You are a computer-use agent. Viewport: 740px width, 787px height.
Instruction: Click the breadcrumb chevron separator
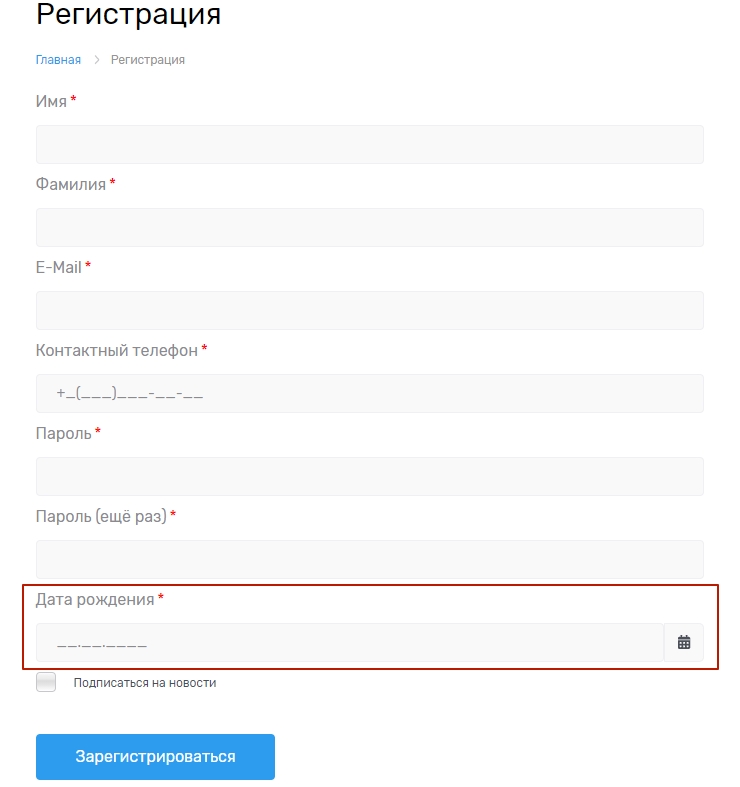(x=97, y=60)
